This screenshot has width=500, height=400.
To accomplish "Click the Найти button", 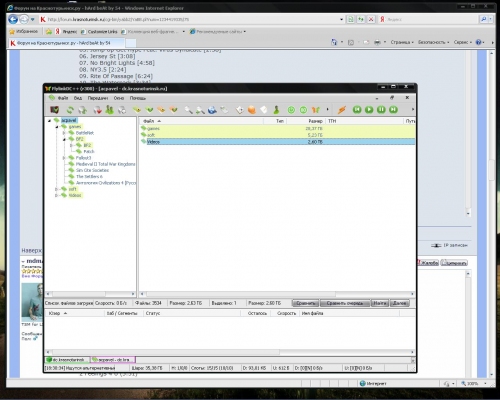I will [380, 303].
